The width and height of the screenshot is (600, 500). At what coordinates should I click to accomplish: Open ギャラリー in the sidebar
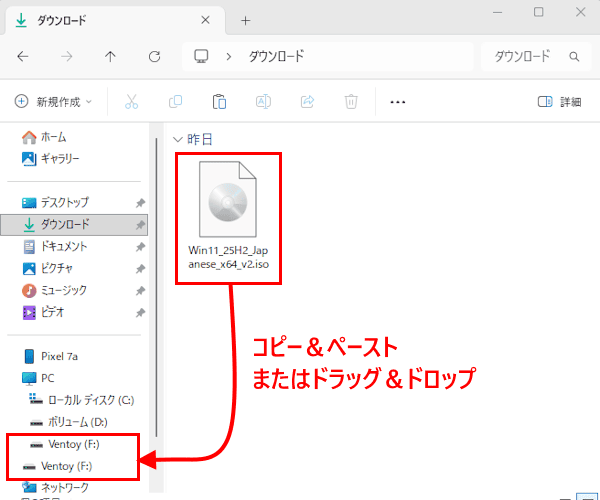coord(50,158)
